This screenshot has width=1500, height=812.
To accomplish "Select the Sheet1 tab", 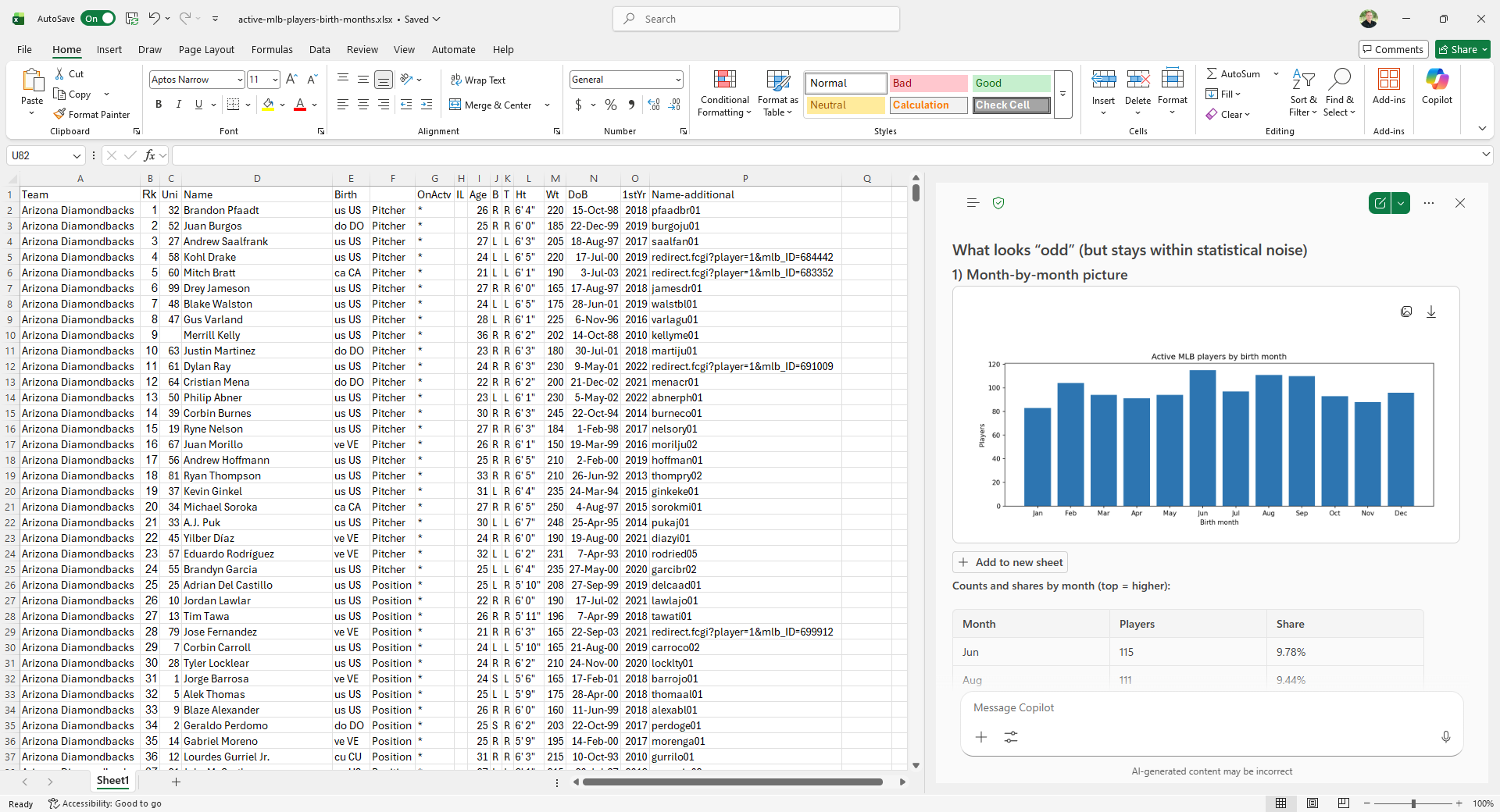I will 112,781.
